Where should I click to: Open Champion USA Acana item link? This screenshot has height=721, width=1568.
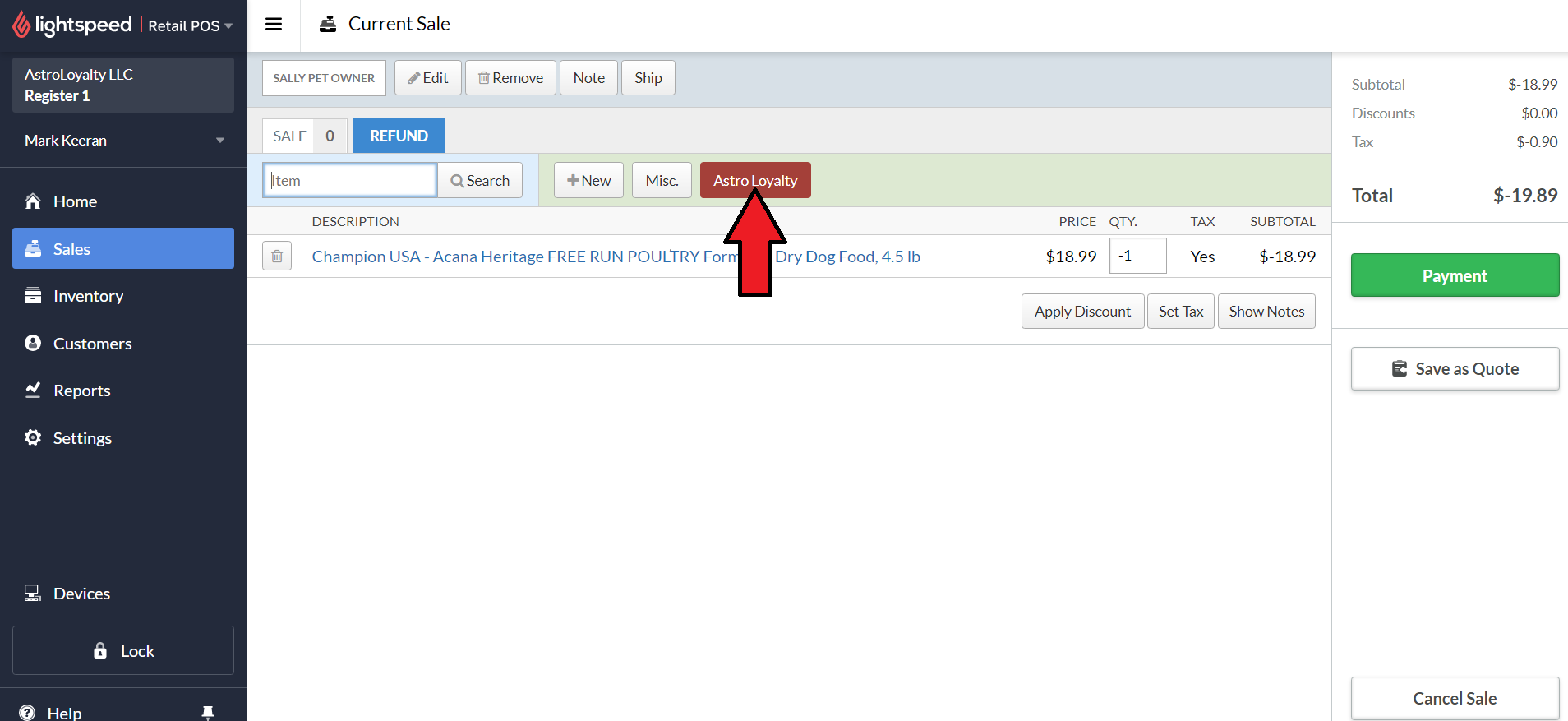[616, 257]
